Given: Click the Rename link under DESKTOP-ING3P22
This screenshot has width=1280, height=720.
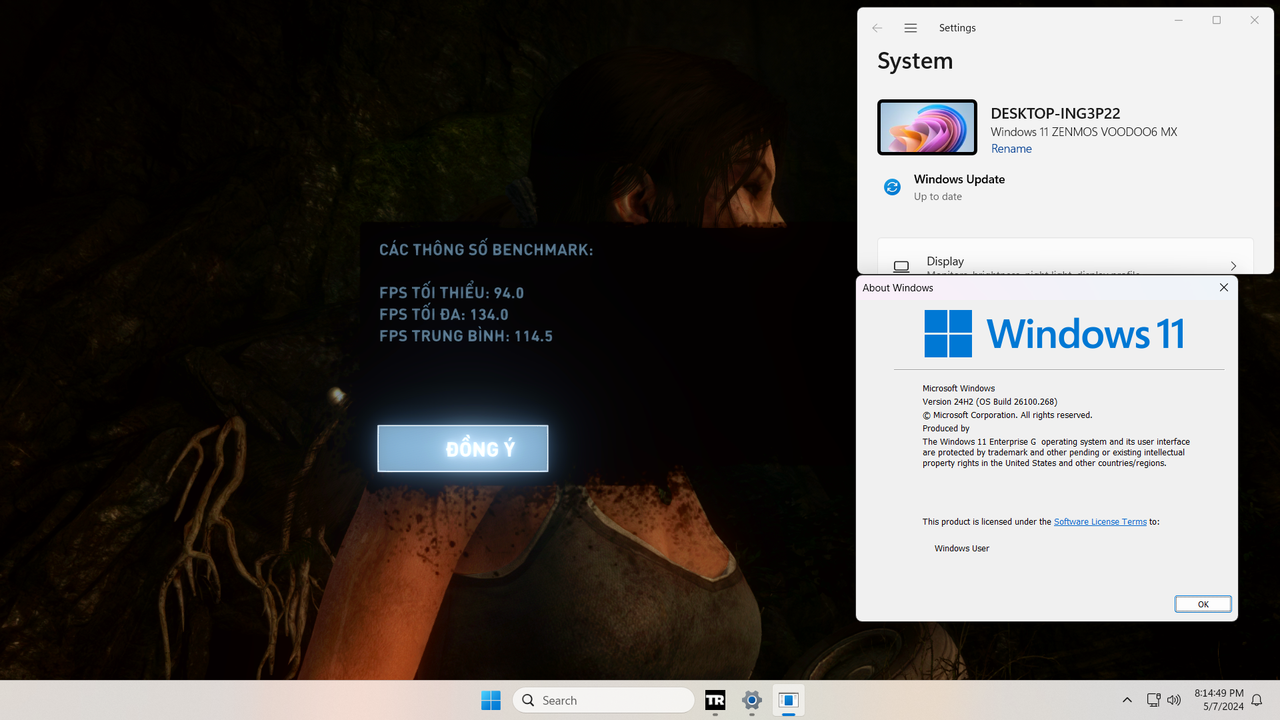Looking at the screenshot, I should tap(1011, 149).
